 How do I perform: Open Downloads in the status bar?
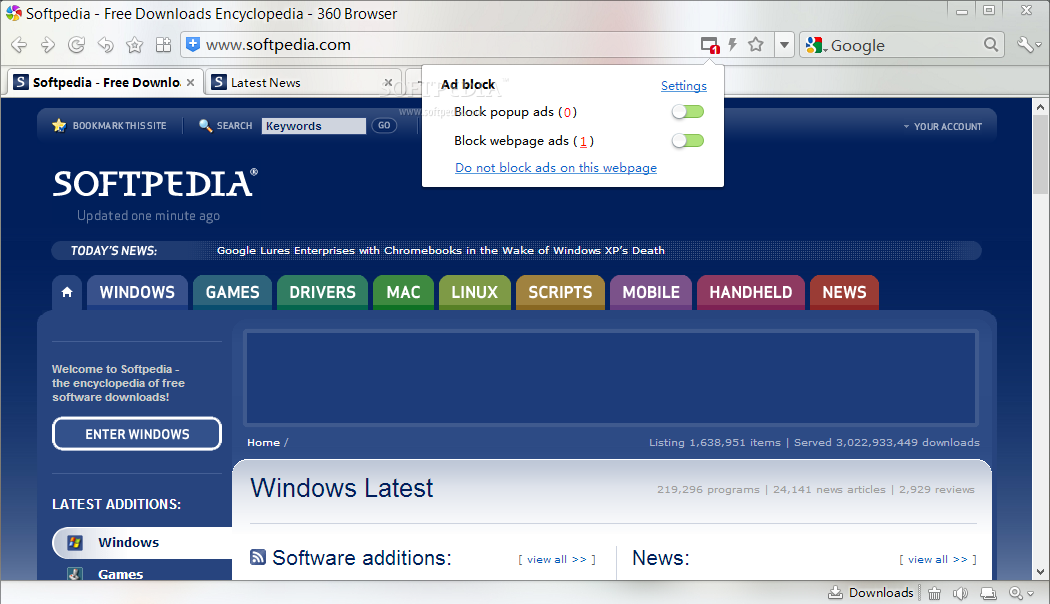[x=871, y=593]
